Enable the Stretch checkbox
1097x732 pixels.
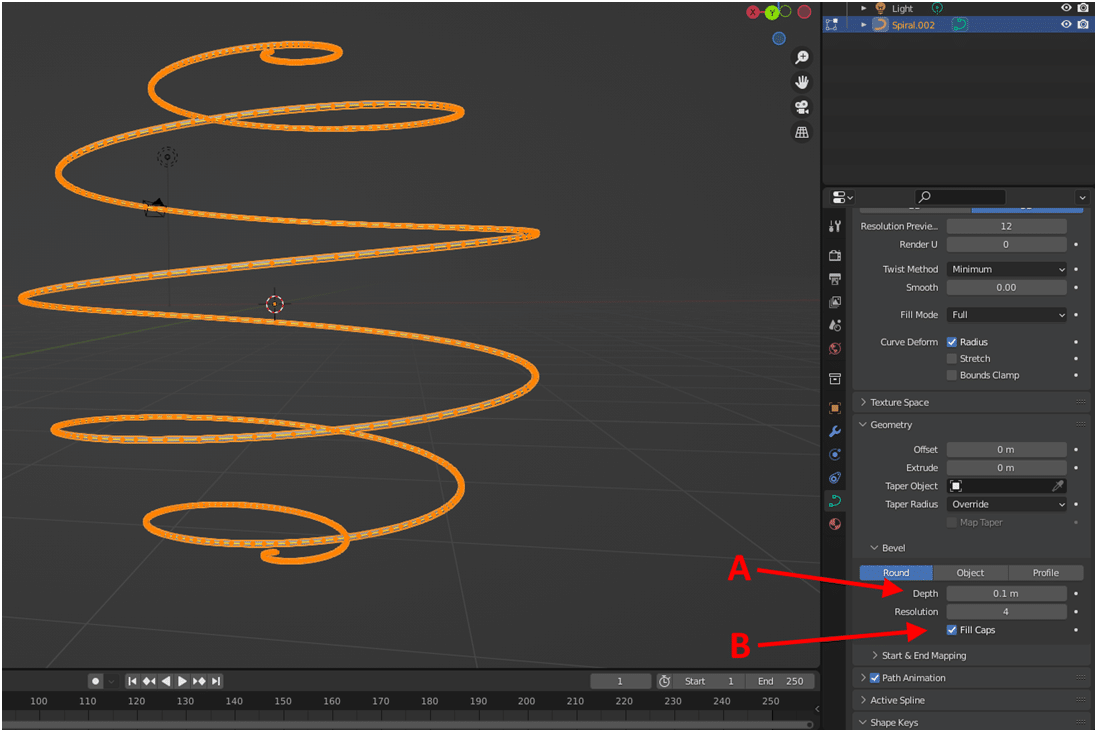point(951,358)
